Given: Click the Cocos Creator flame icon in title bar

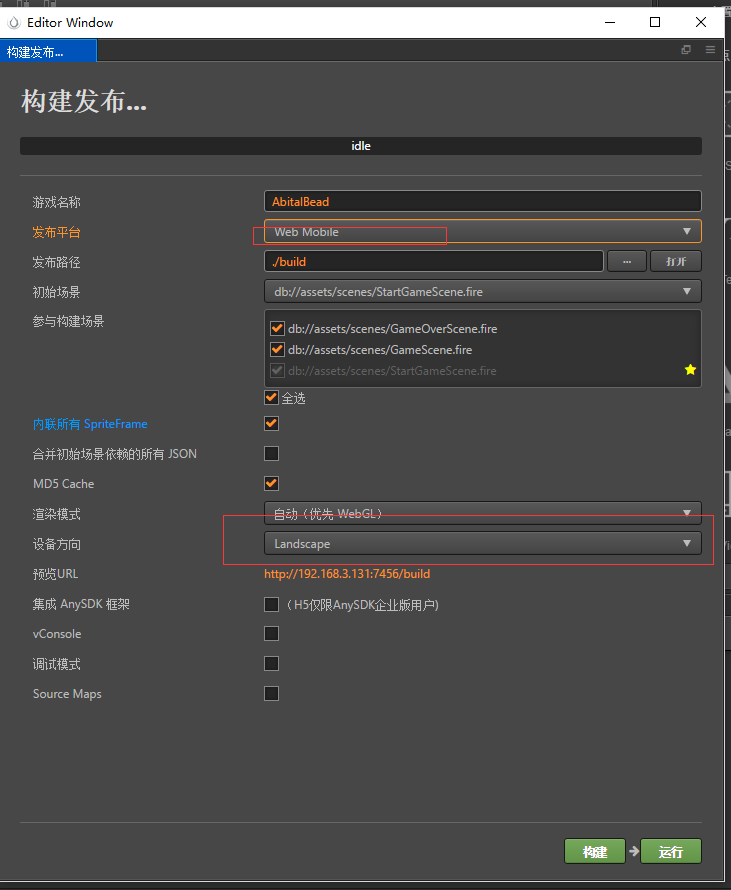Looking at the screenshot, I should tap(14, 23).
